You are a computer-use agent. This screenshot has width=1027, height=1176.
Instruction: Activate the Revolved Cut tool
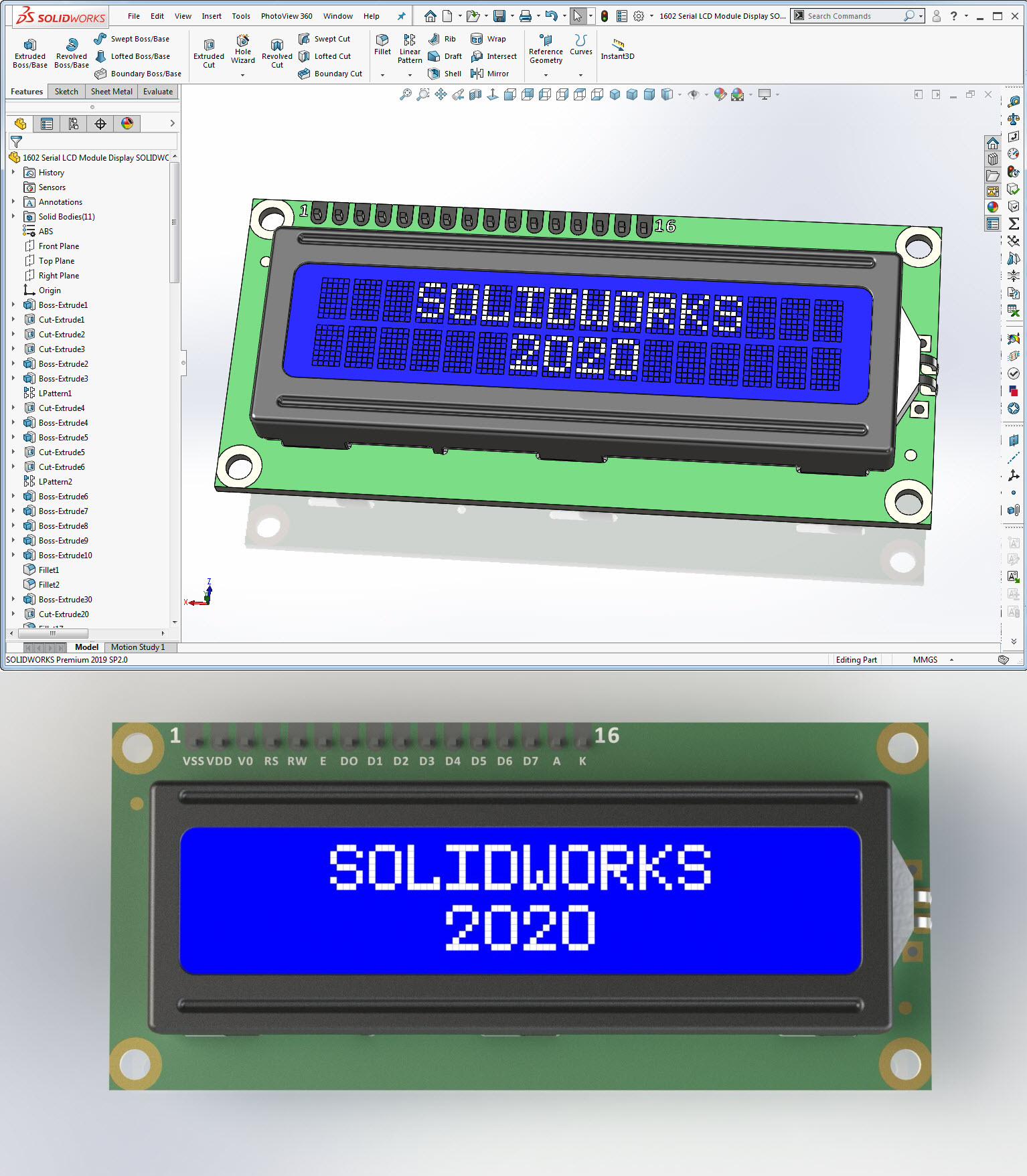(277, 54)
